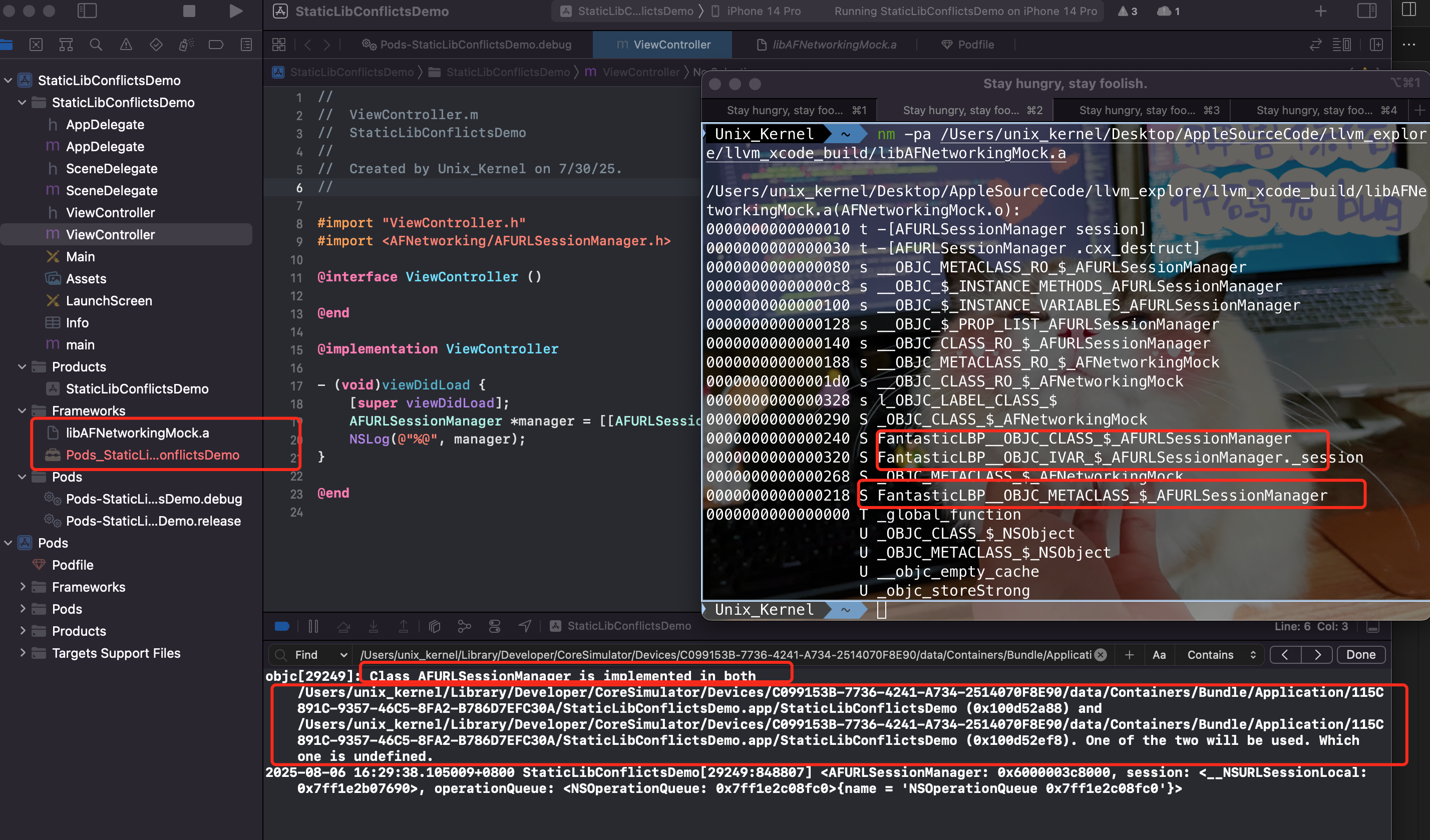The width and height of the screenshot is (1430, 840).
Task: Open the Find navigator magnifier icon
Action: click(96, 45)
